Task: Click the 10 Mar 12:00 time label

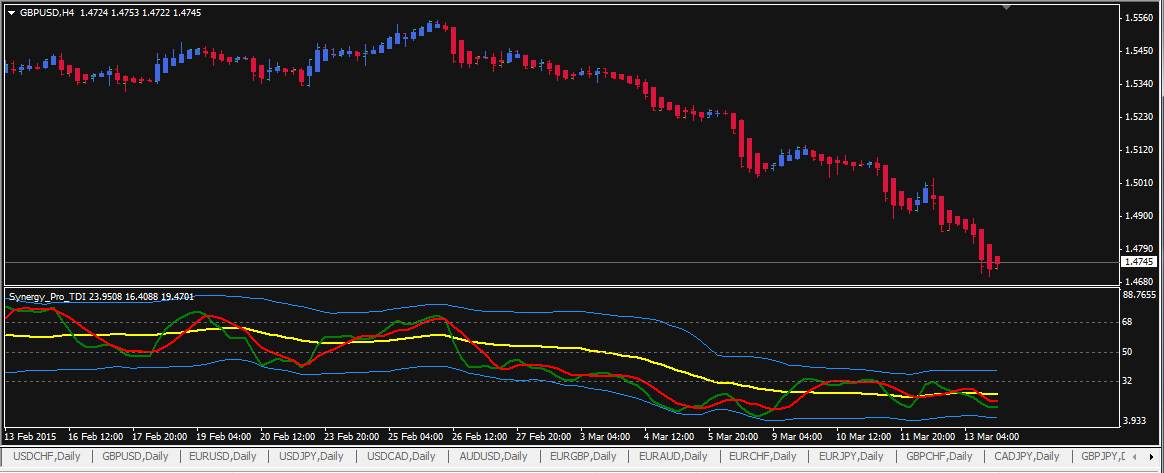Action: point(863,437)
